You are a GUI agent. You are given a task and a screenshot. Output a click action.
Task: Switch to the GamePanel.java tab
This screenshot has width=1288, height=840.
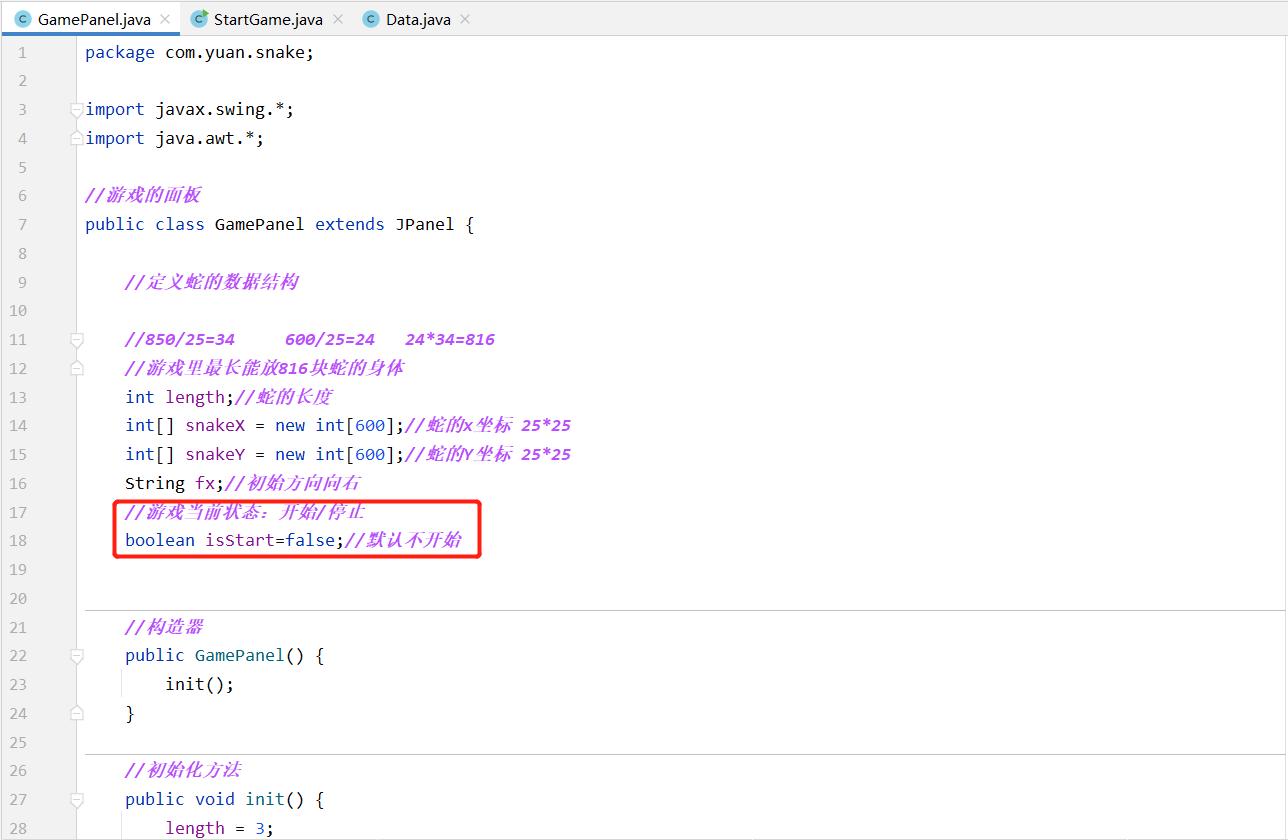[92, 19]
